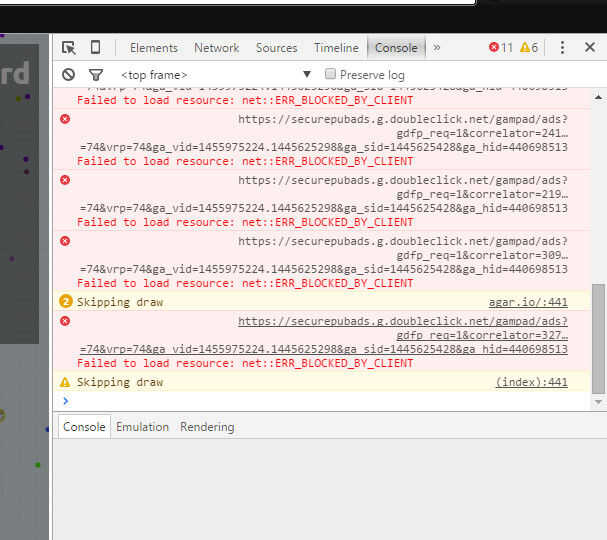The image size is (607, 540).
Task: Open the DevTools three-dot menu
Action: pos(562,48)
